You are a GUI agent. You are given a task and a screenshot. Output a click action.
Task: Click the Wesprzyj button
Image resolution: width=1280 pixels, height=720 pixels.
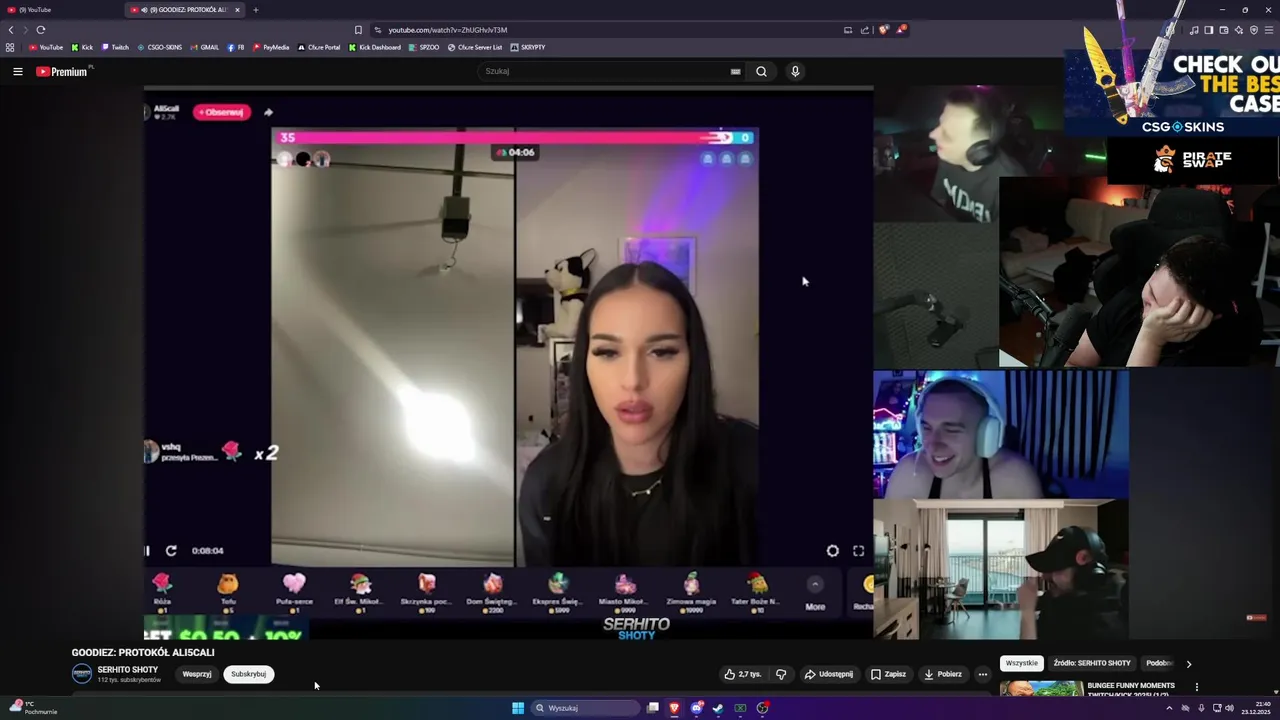click(197, 674)
